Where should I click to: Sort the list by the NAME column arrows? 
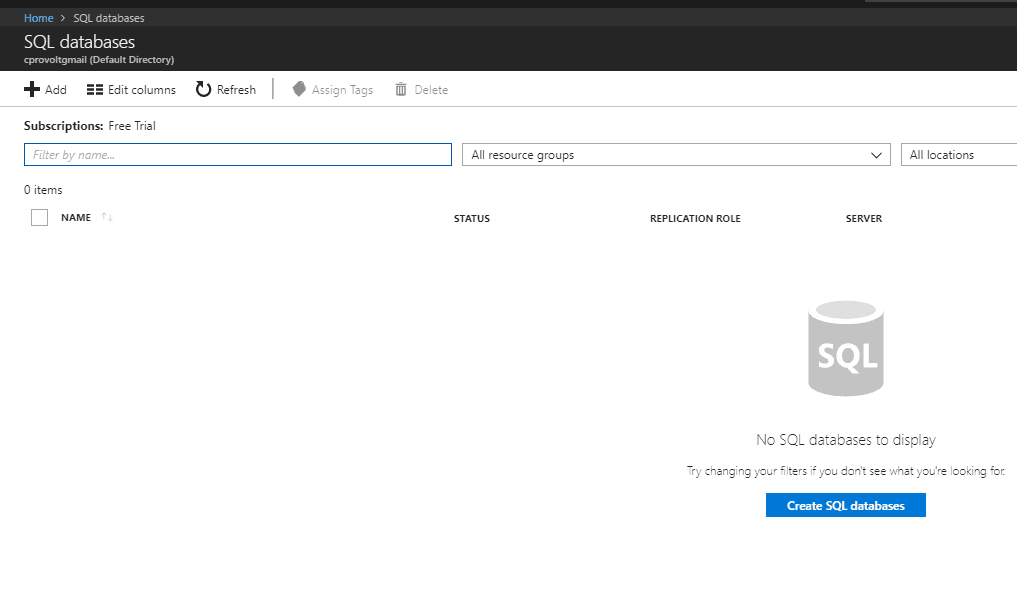pyautogui.click(x=107, y=217)
